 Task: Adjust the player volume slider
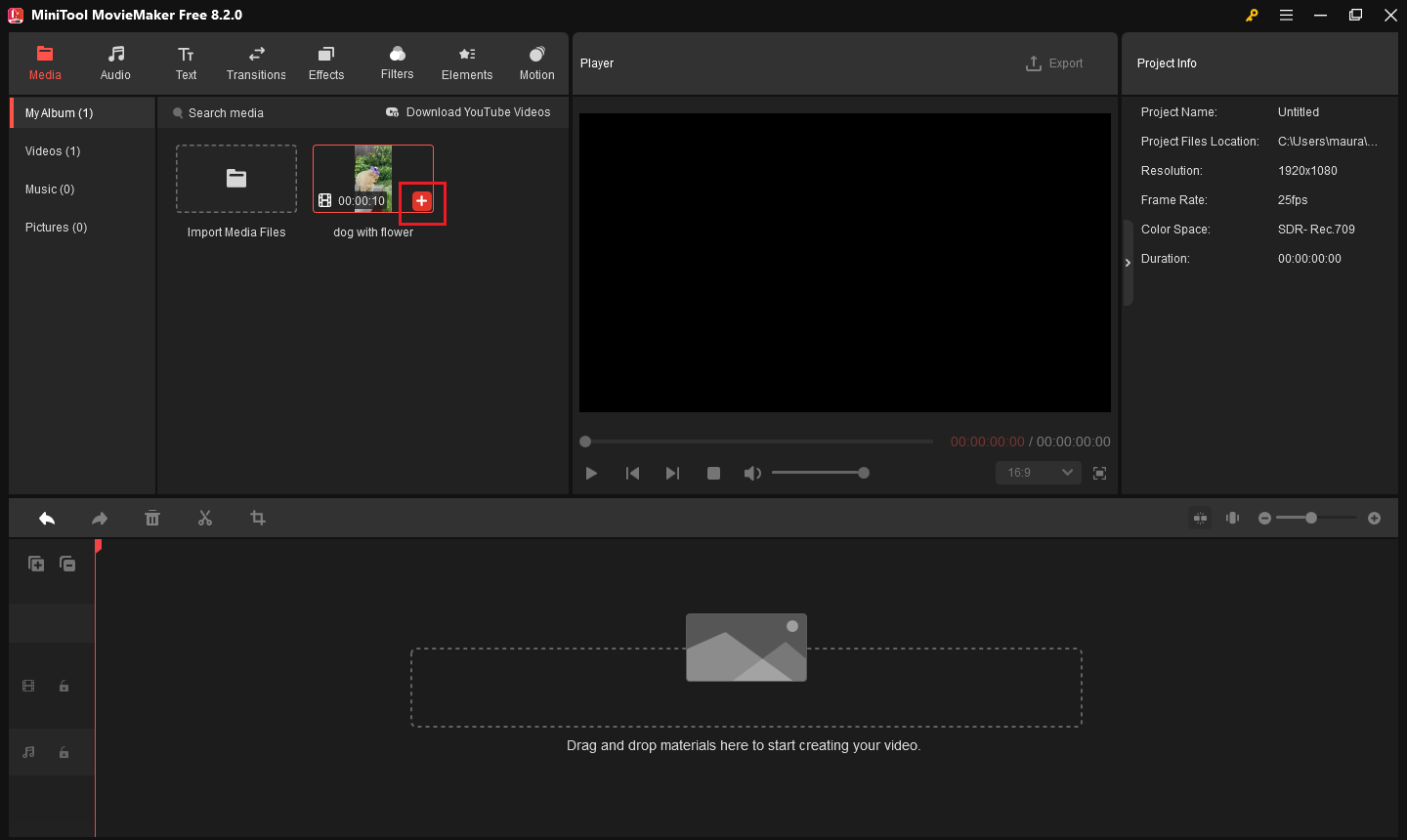pos(819,473)
